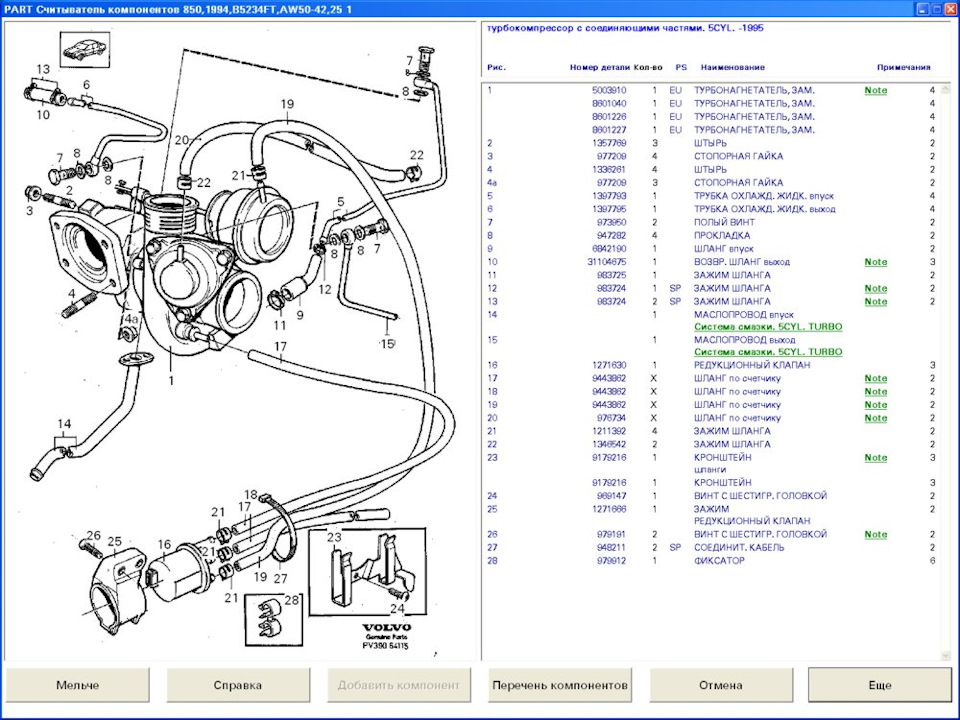
Task: Select РЕДУКЦИОННЫЙ КЛАПАН part 1271630
Action: click(711, 365)
